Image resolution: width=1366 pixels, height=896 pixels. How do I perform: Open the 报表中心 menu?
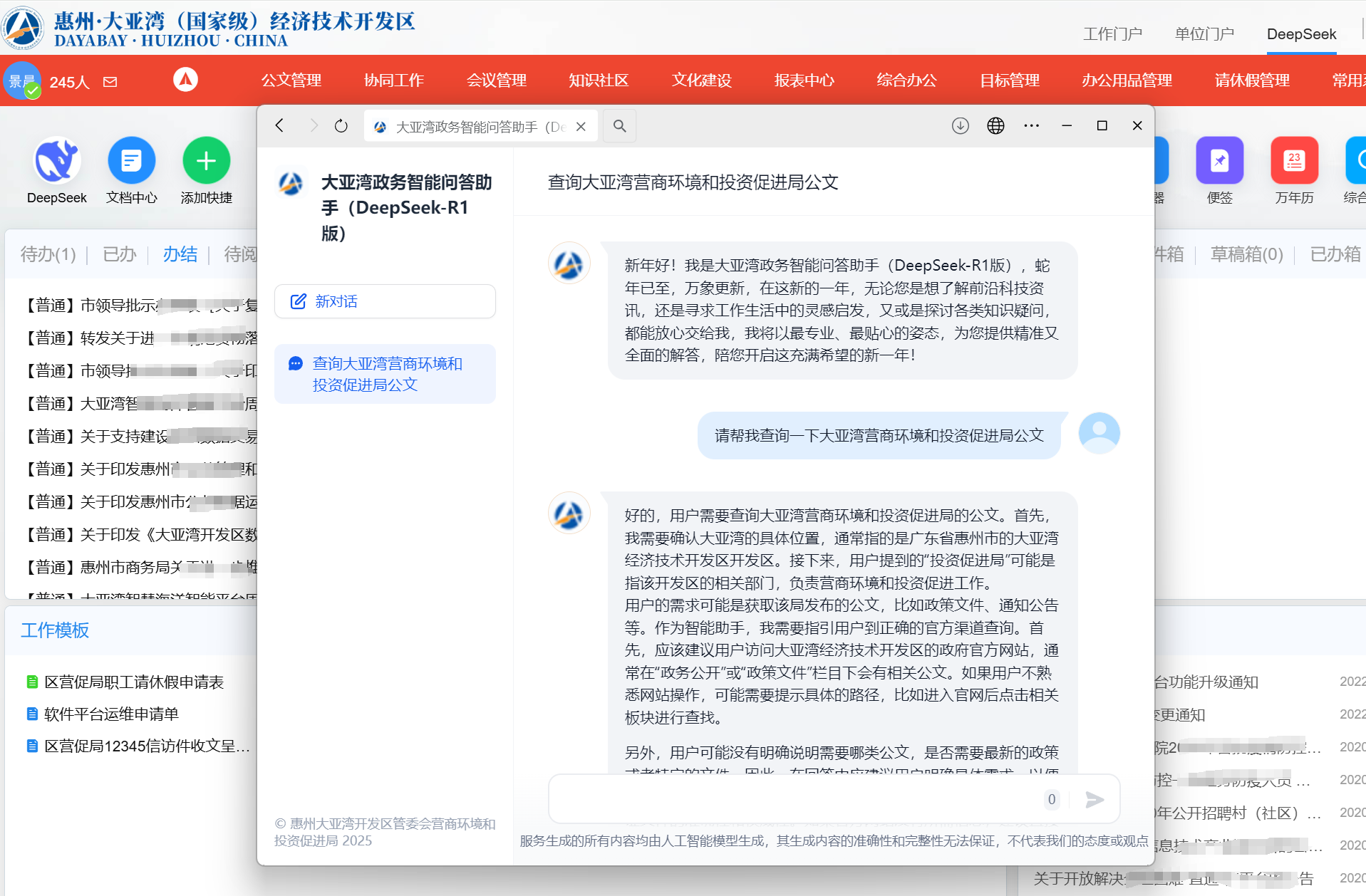click(x=804, y=80)
